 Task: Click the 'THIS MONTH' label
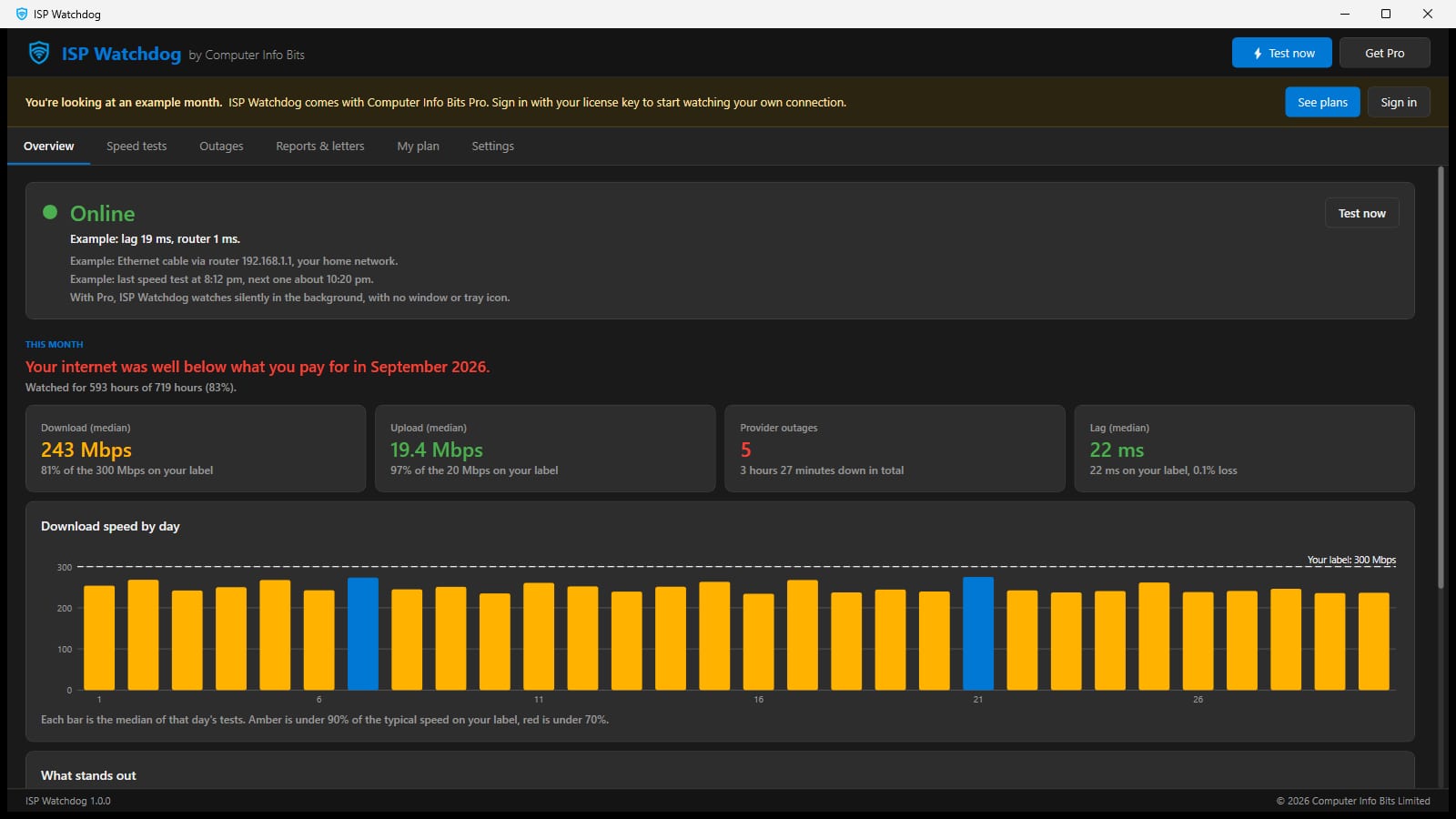[54, 345]
